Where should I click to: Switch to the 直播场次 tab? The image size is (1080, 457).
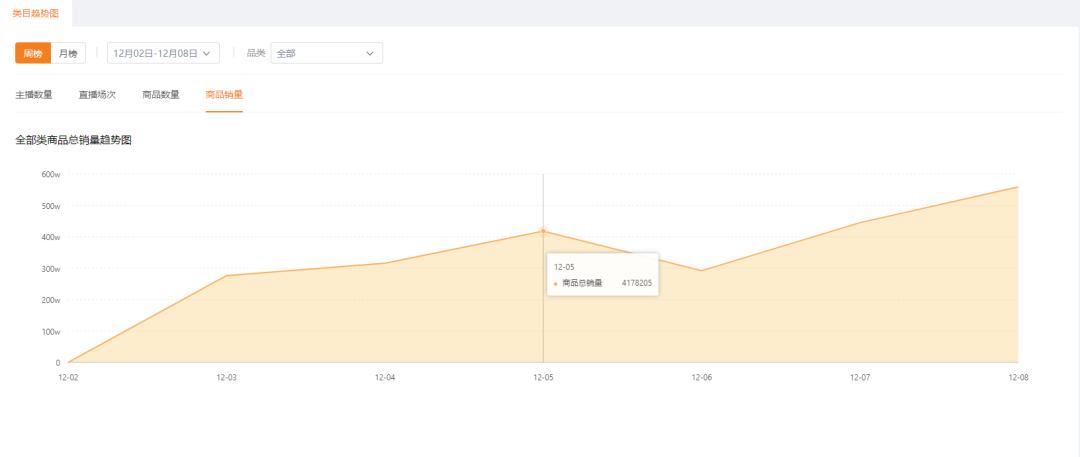97,95
